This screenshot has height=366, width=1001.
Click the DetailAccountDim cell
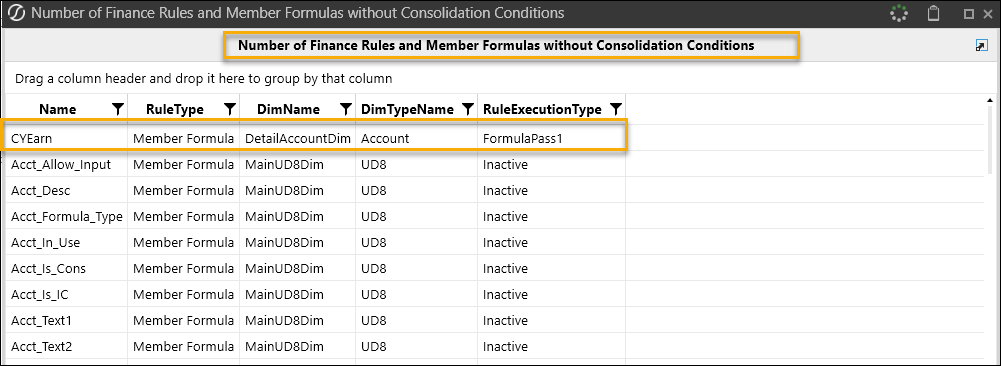[298, 138]
